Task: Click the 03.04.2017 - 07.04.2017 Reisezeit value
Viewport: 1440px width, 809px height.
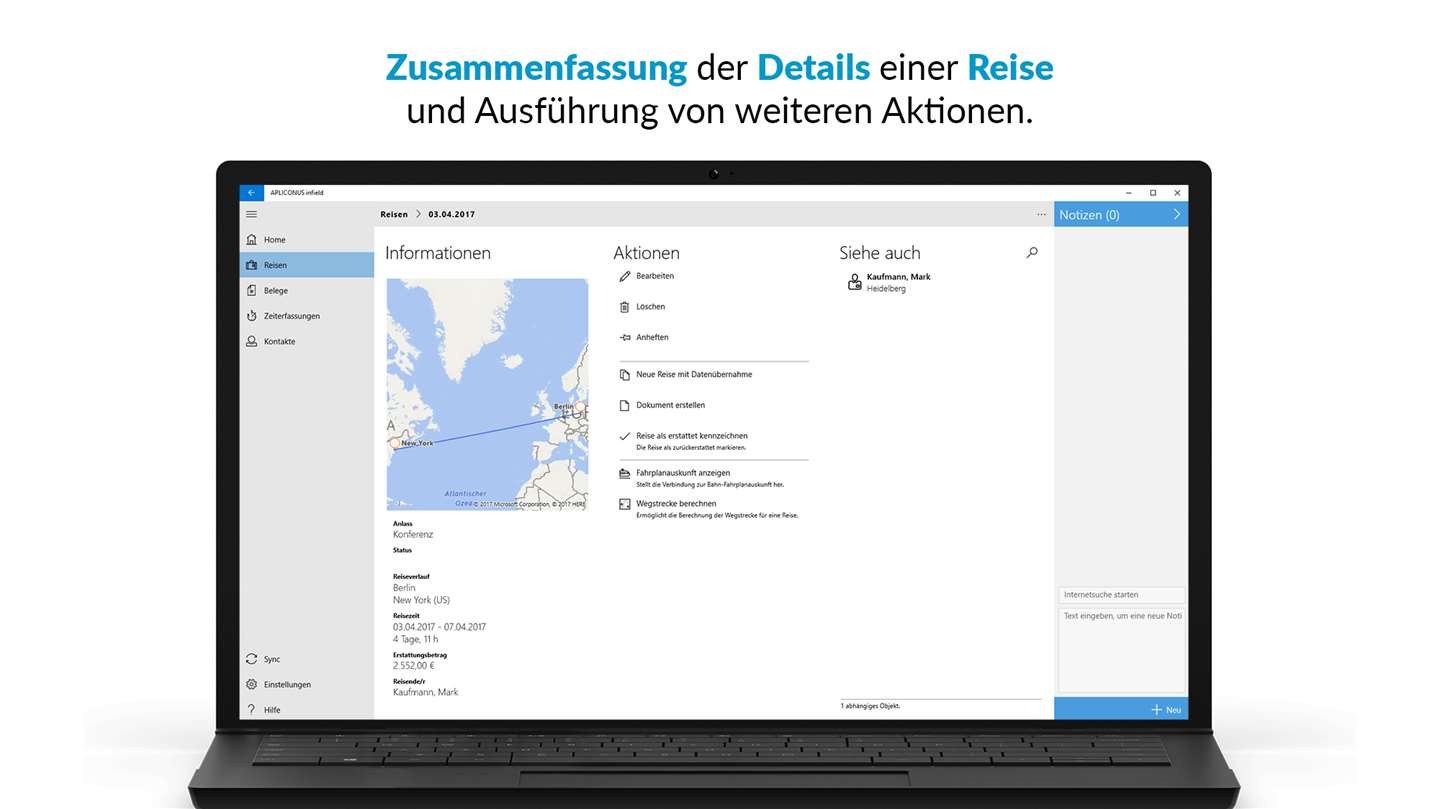Action: coord(439,627)
